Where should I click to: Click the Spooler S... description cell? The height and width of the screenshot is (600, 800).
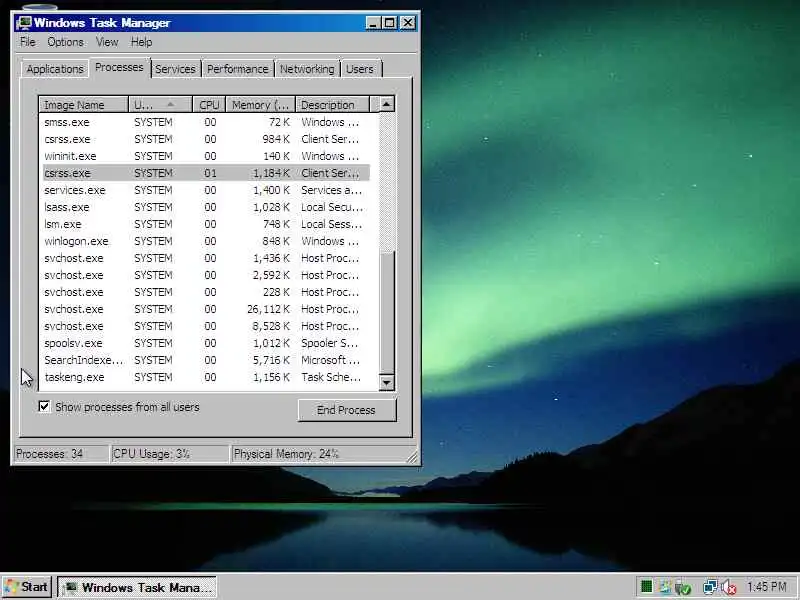point(330,343)
